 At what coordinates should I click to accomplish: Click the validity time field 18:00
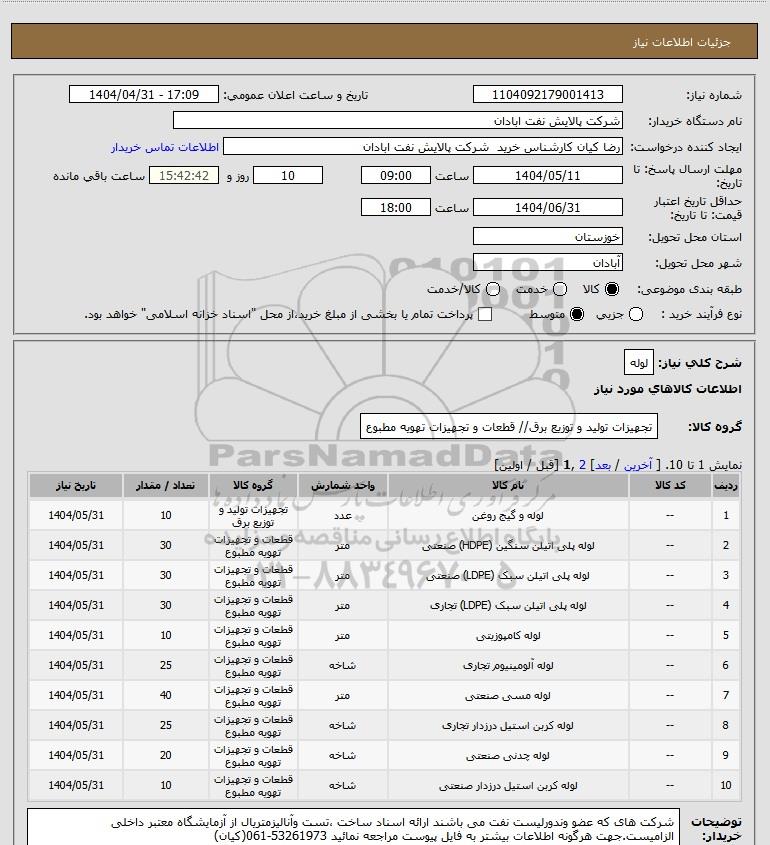pyautogui.click(x=396, y=207)
